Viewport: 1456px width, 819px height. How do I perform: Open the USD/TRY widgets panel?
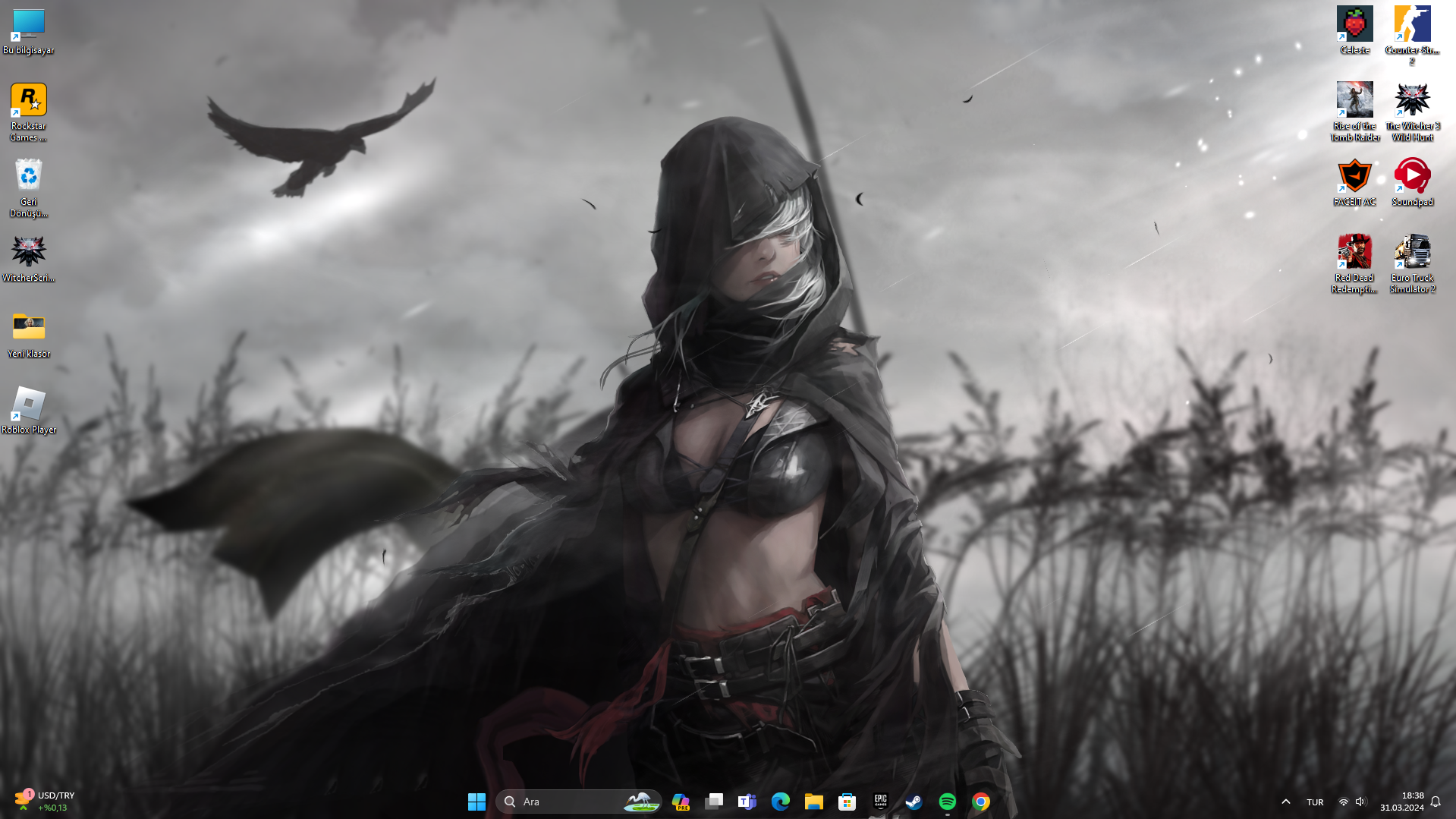[46, 802]
